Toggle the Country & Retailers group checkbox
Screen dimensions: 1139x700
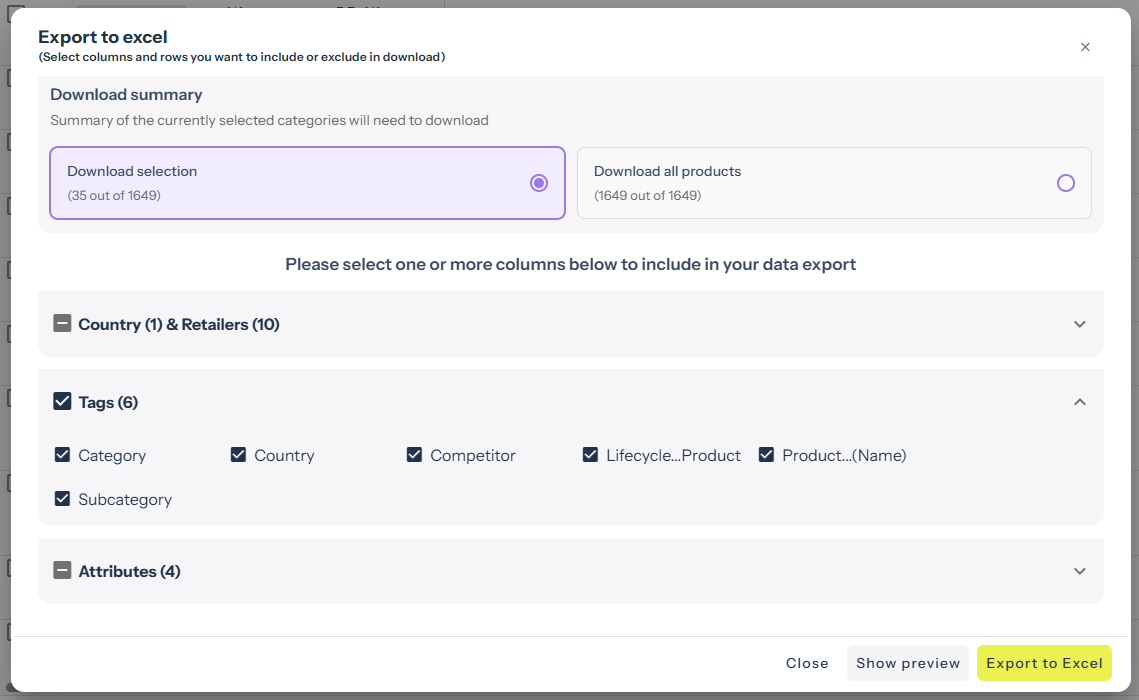(62, 324)
